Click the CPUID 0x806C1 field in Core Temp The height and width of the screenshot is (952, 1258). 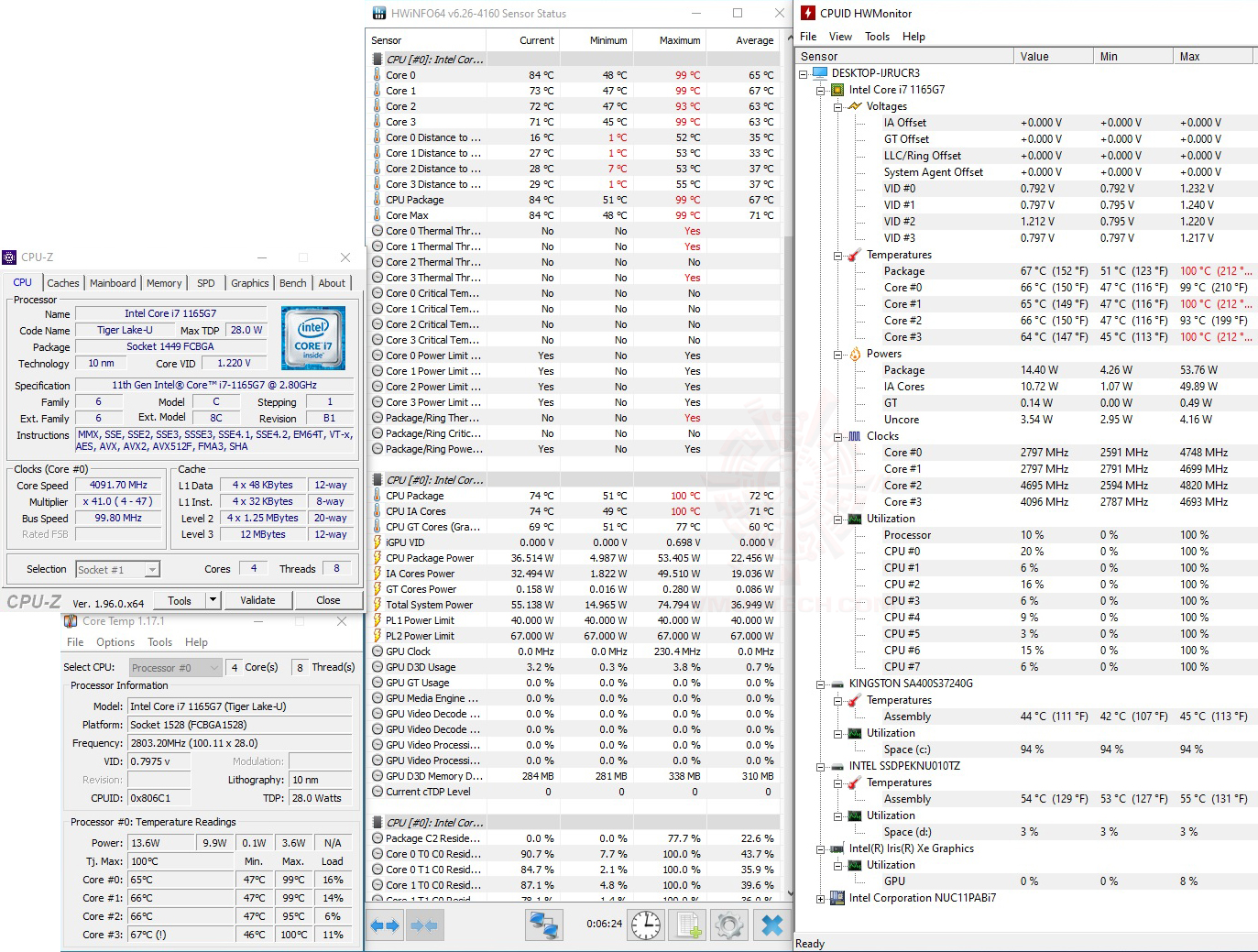click(159, 798)
